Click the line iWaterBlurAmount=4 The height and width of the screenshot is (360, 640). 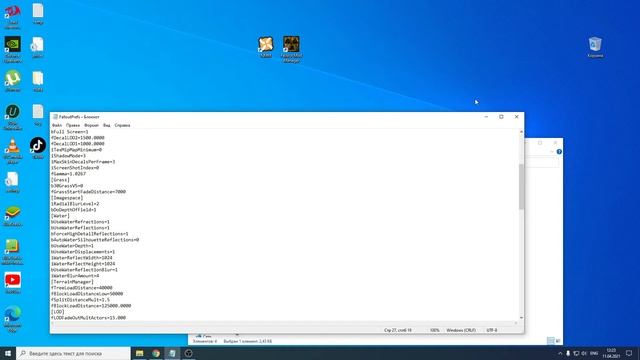(75, 276)
